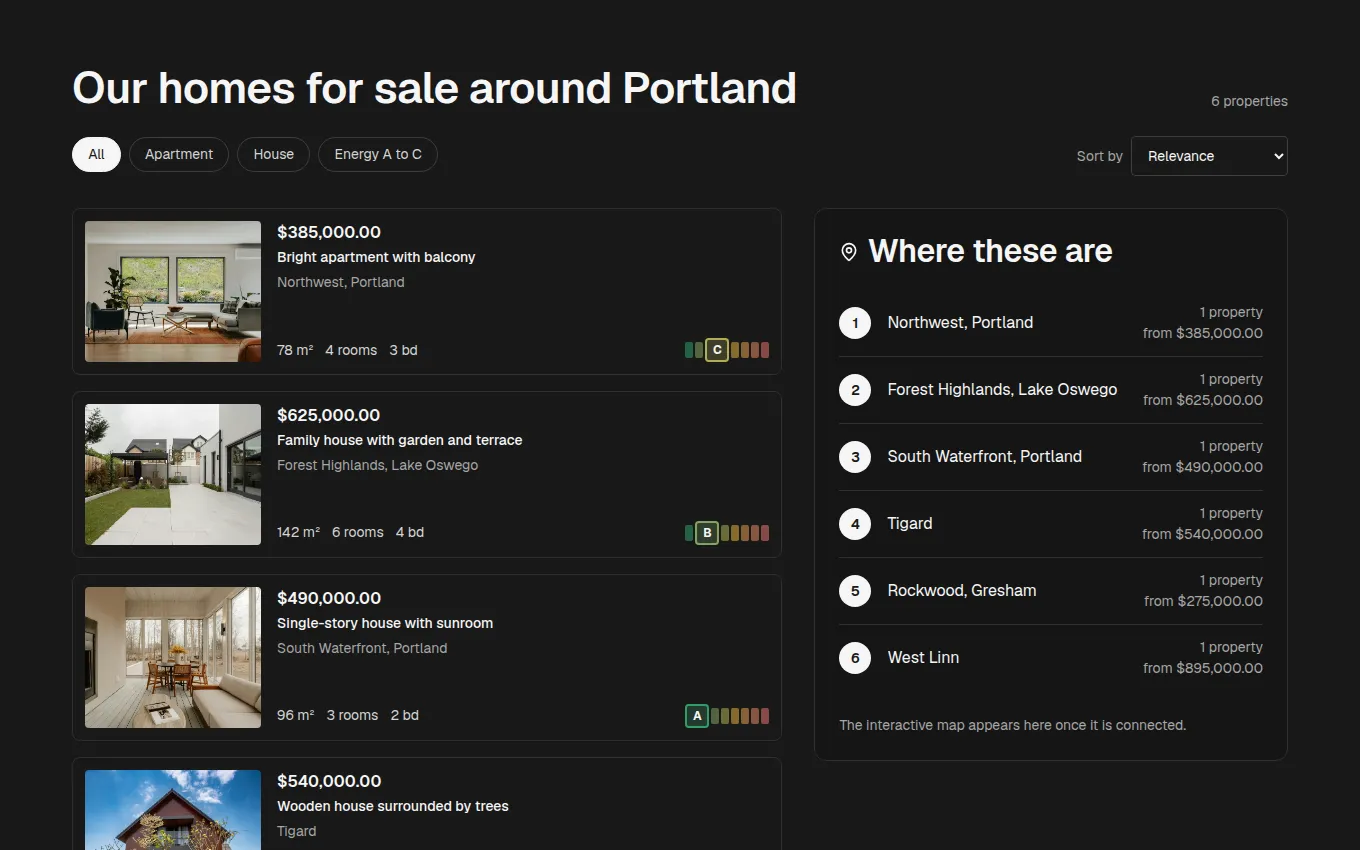Click the number 6 marker for West Linn
The width and height of the screenshot is (1360, 850).
point(855,658)
